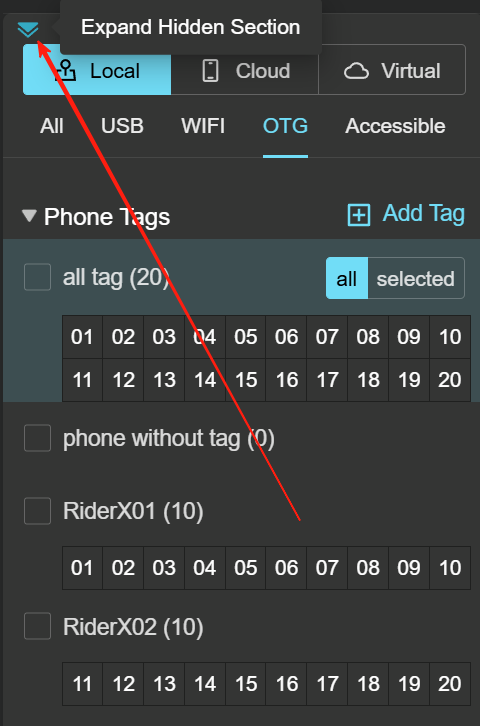Select the Cloud phone icon tab
The image size is (480, 726).
pyautogui.click(x=244, y=70)
